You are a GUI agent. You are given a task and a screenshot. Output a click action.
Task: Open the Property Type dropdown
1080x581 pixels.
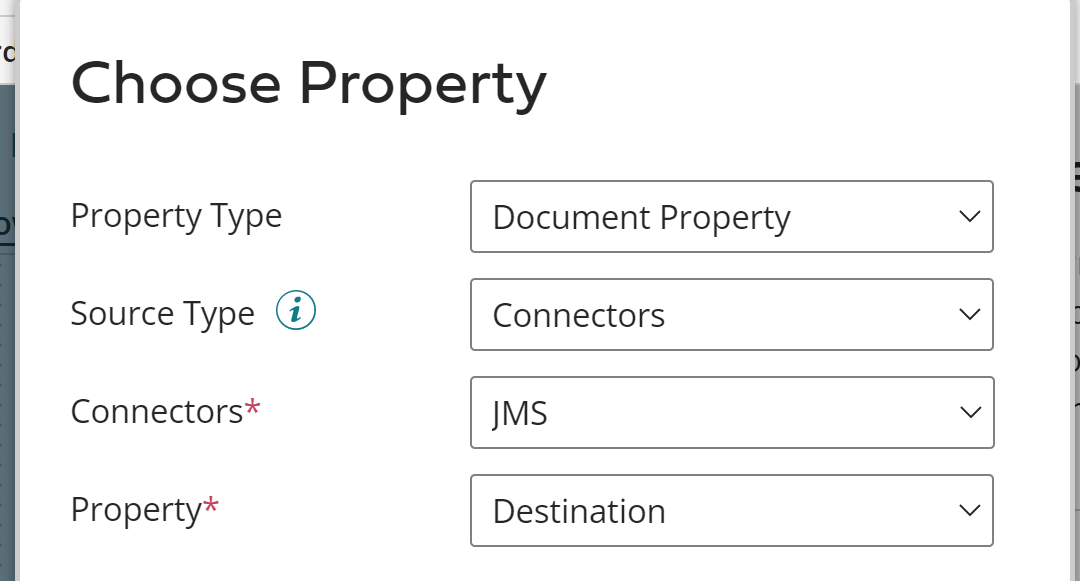[x=732, y=216]
